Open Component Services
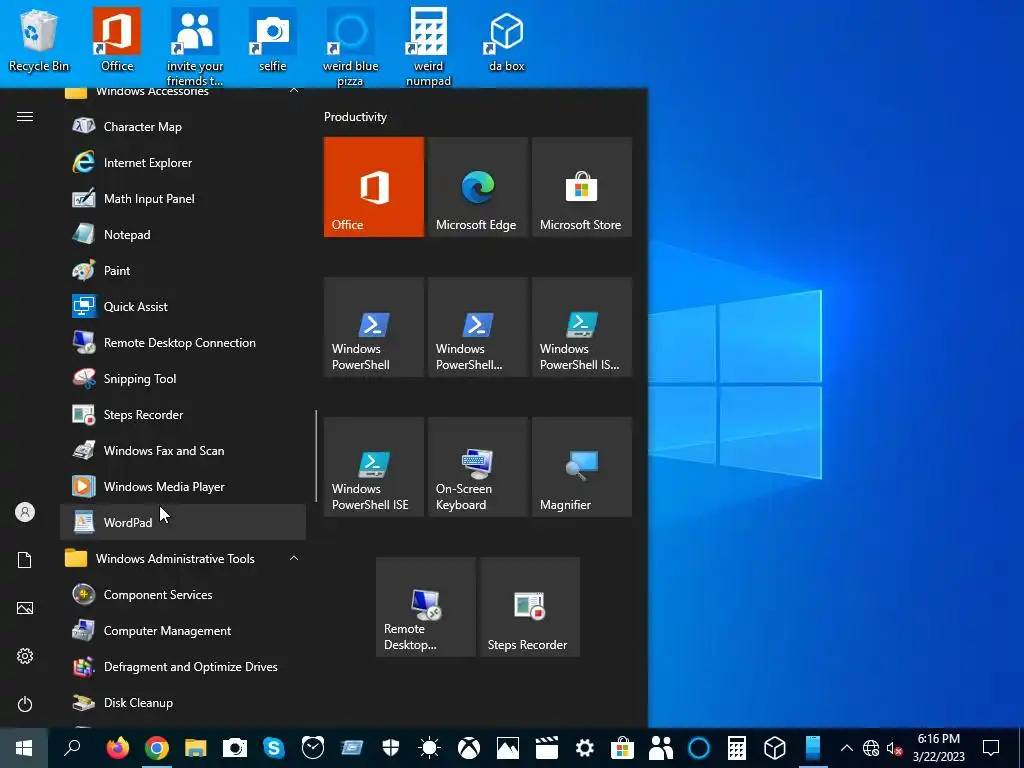1024x768 pixels. pyautogui.click(x=183, y=594)
